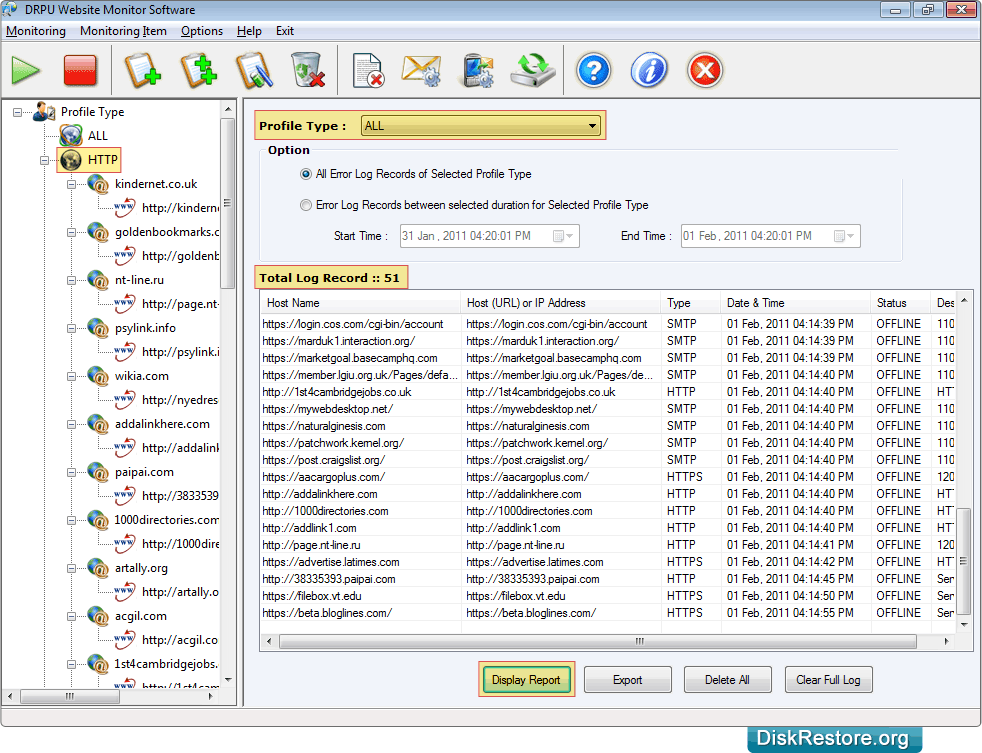Click the Delete All button
This screenshot has width=982, height=753.
point(727,680)
